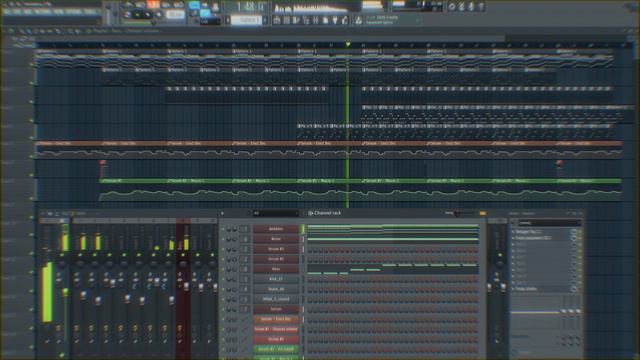Toggle the first step of the Kick_12 row

[309, 280]
